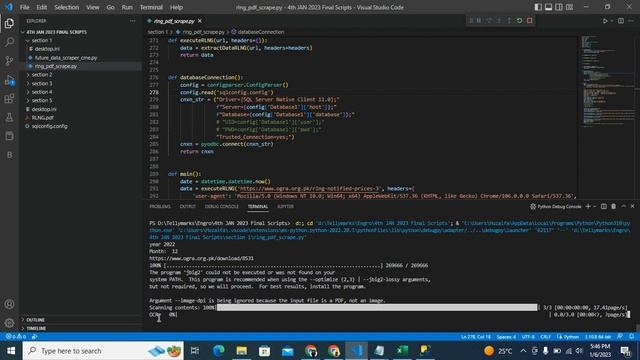The image size is (640, 360).
Task: Open the run button dropdown arrow
Action: pyautogui.click(x=611, y=21)
